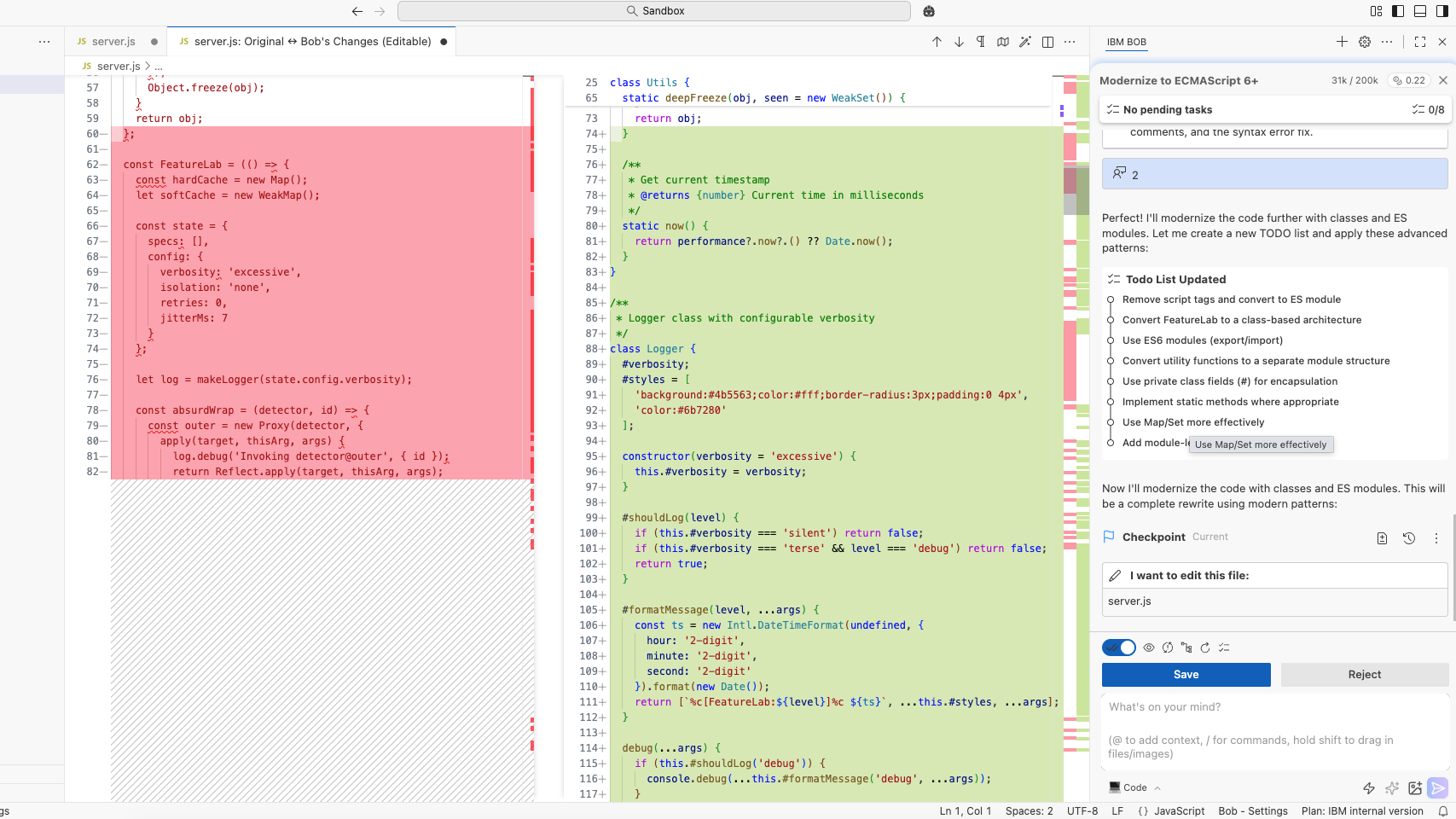Click the pencil icon beside edit file request

(x=1115, y=576)
